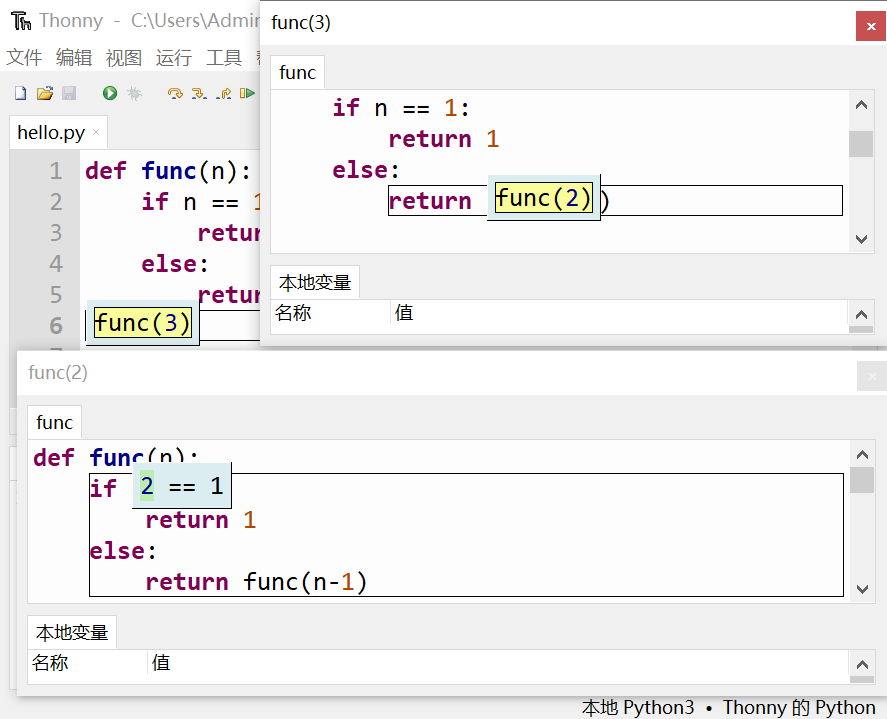Click line number 2 in editor gutter

(x=56, y=202)
